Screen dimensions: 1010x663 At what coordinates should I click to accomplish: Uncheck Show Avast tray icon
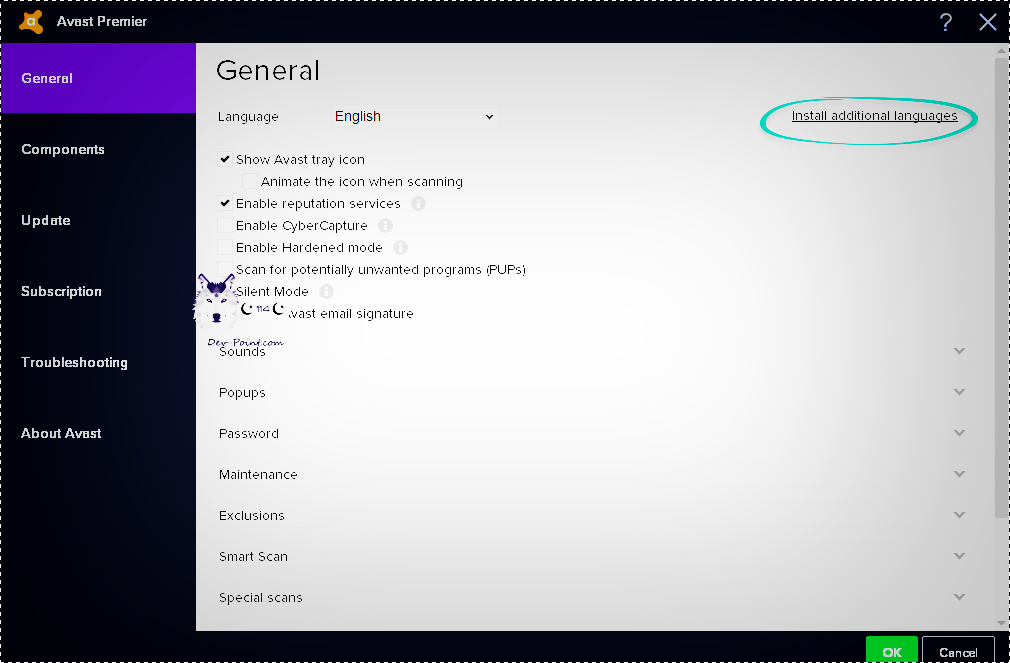pyautogui.click(x=225, y=159)
